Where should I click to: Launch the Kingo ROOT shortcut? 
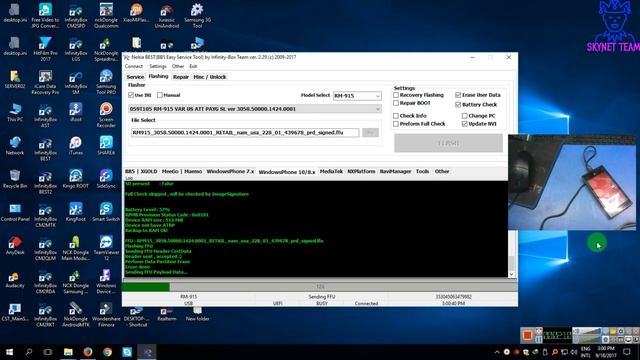click(76, 179)
